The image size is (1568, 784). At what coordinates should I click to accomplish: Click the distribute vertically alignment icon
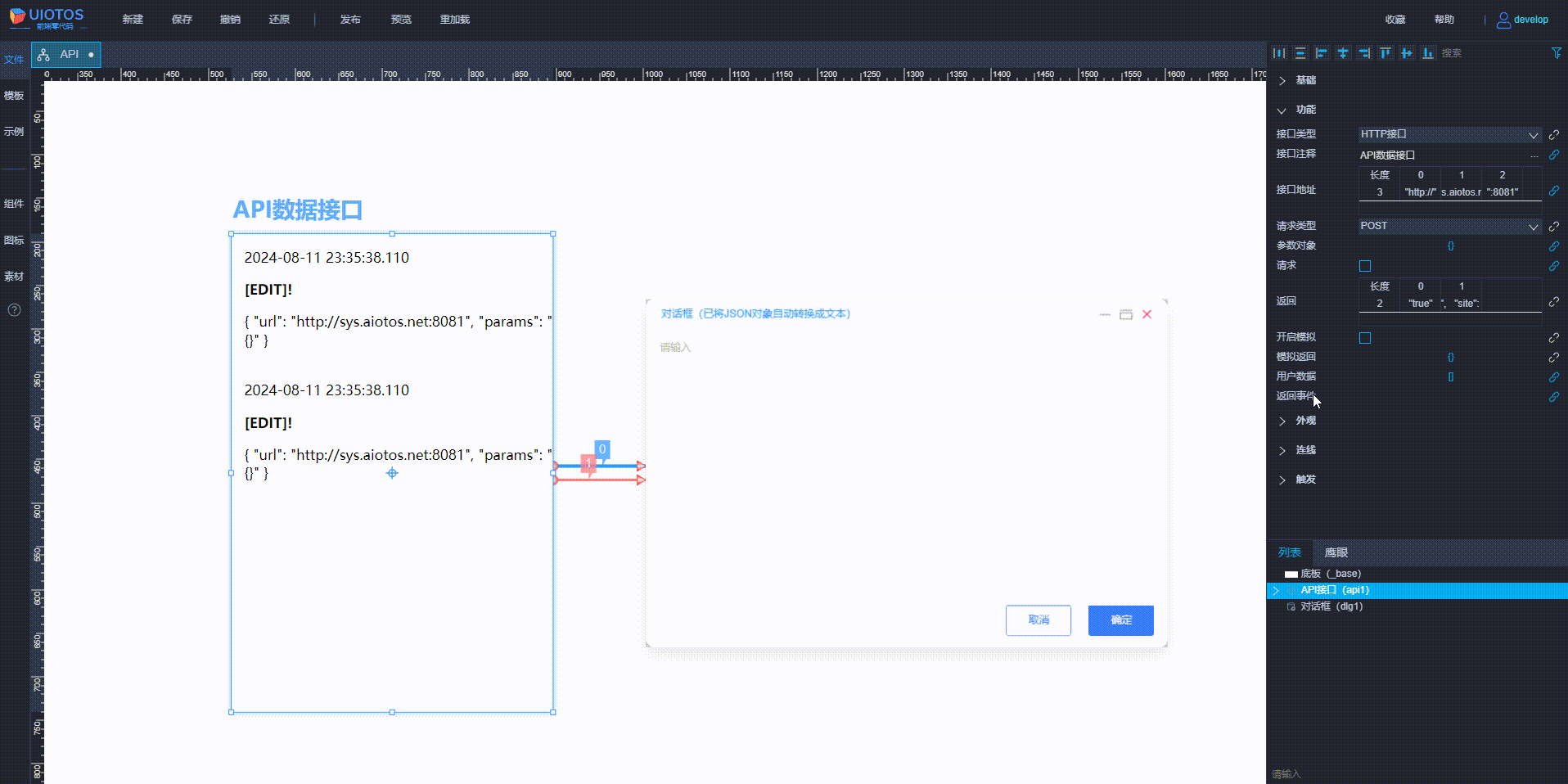1300,53
